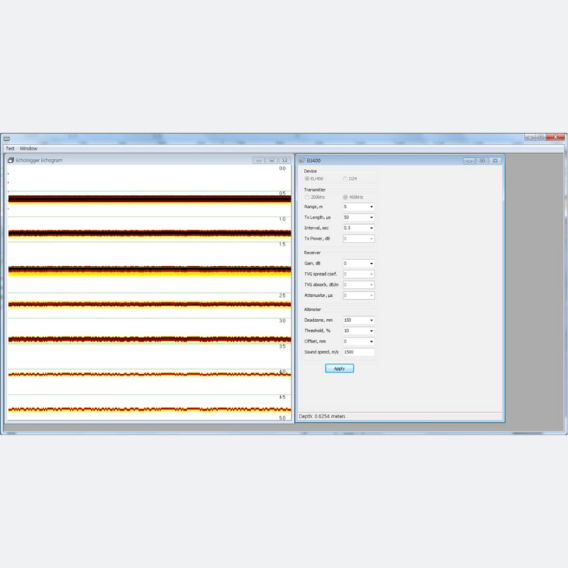
Task: Open the Test menu
Action: (10, 149)
